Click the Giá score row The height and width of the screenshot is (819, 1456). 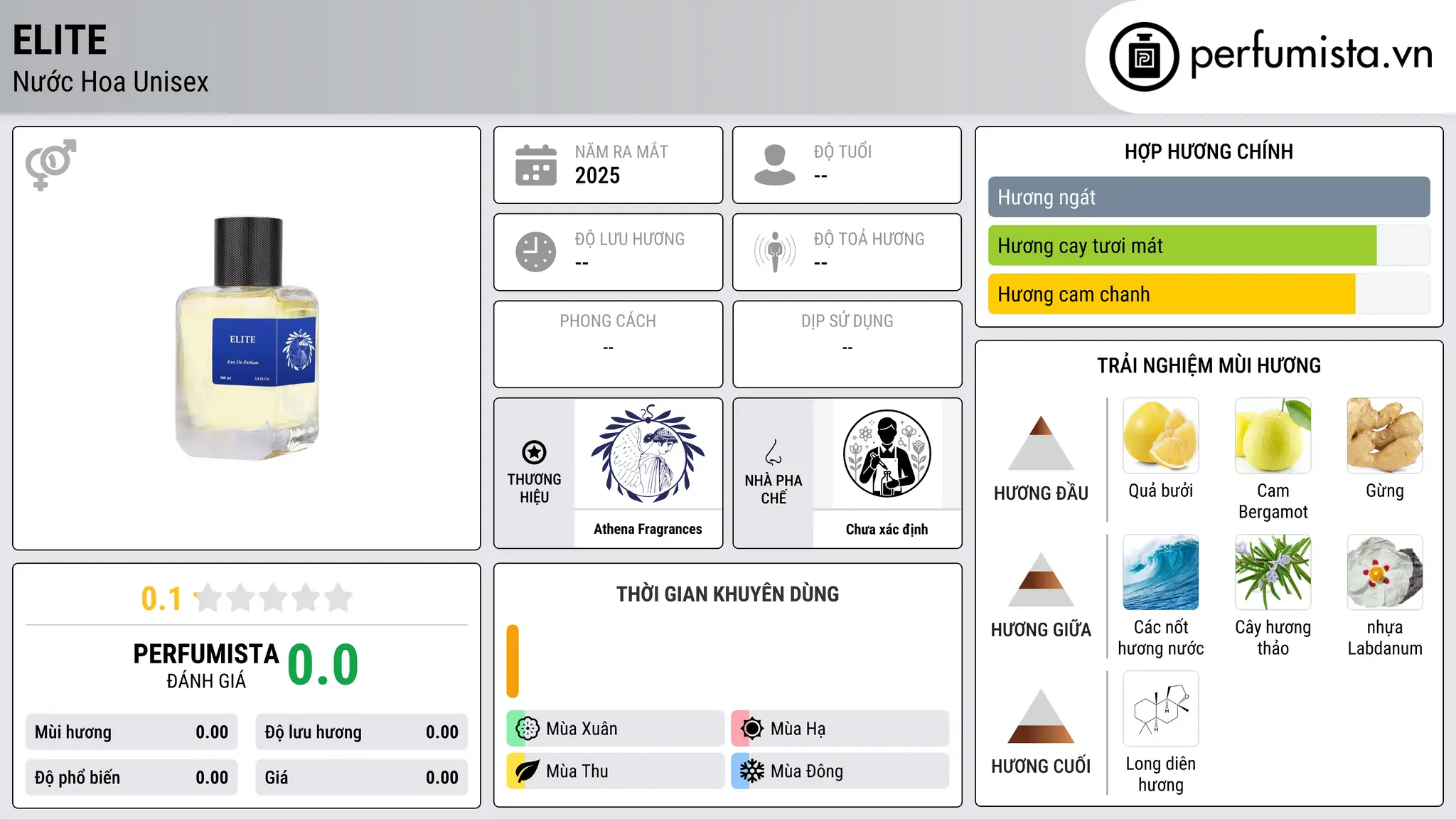tap(361, 778)
